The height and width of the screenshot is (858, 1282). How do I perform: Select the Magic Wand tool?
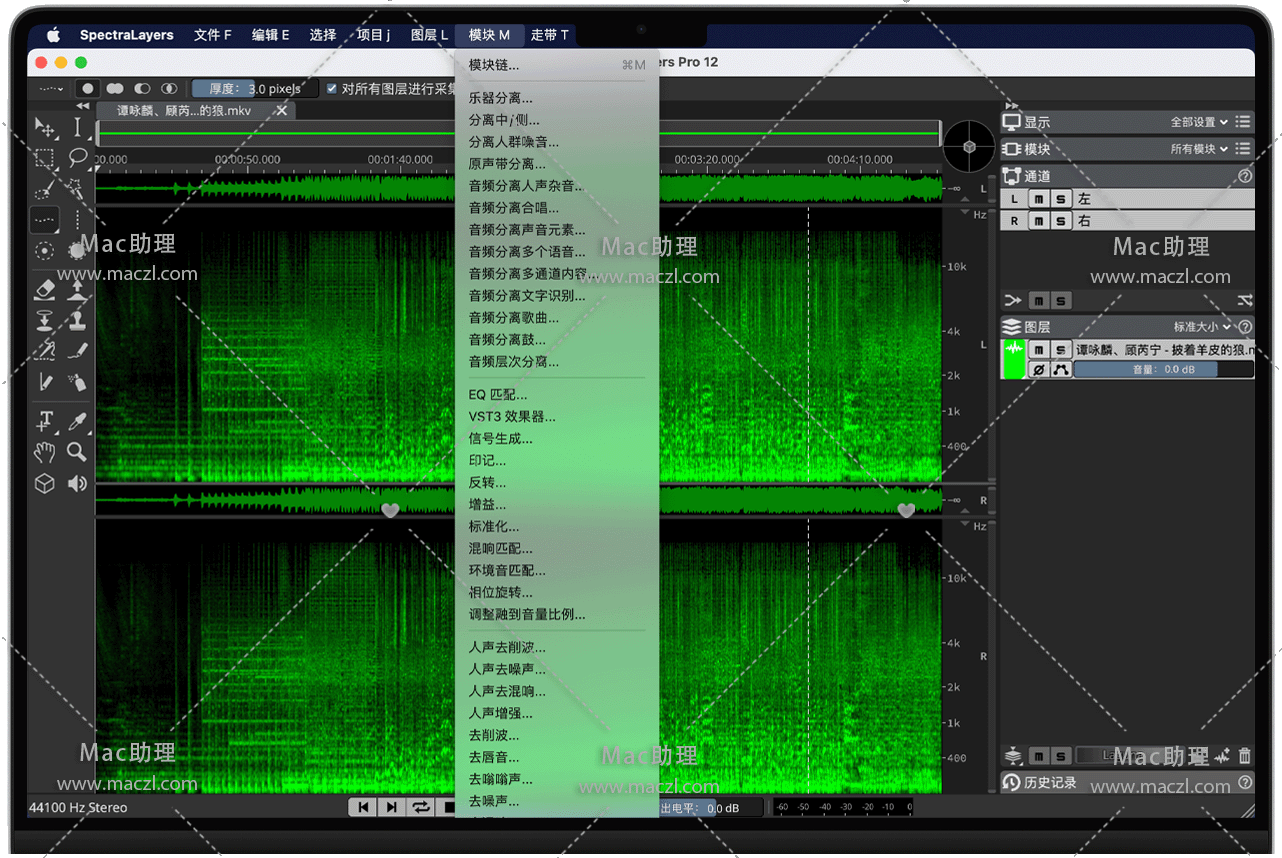click(x=77, y=189)
